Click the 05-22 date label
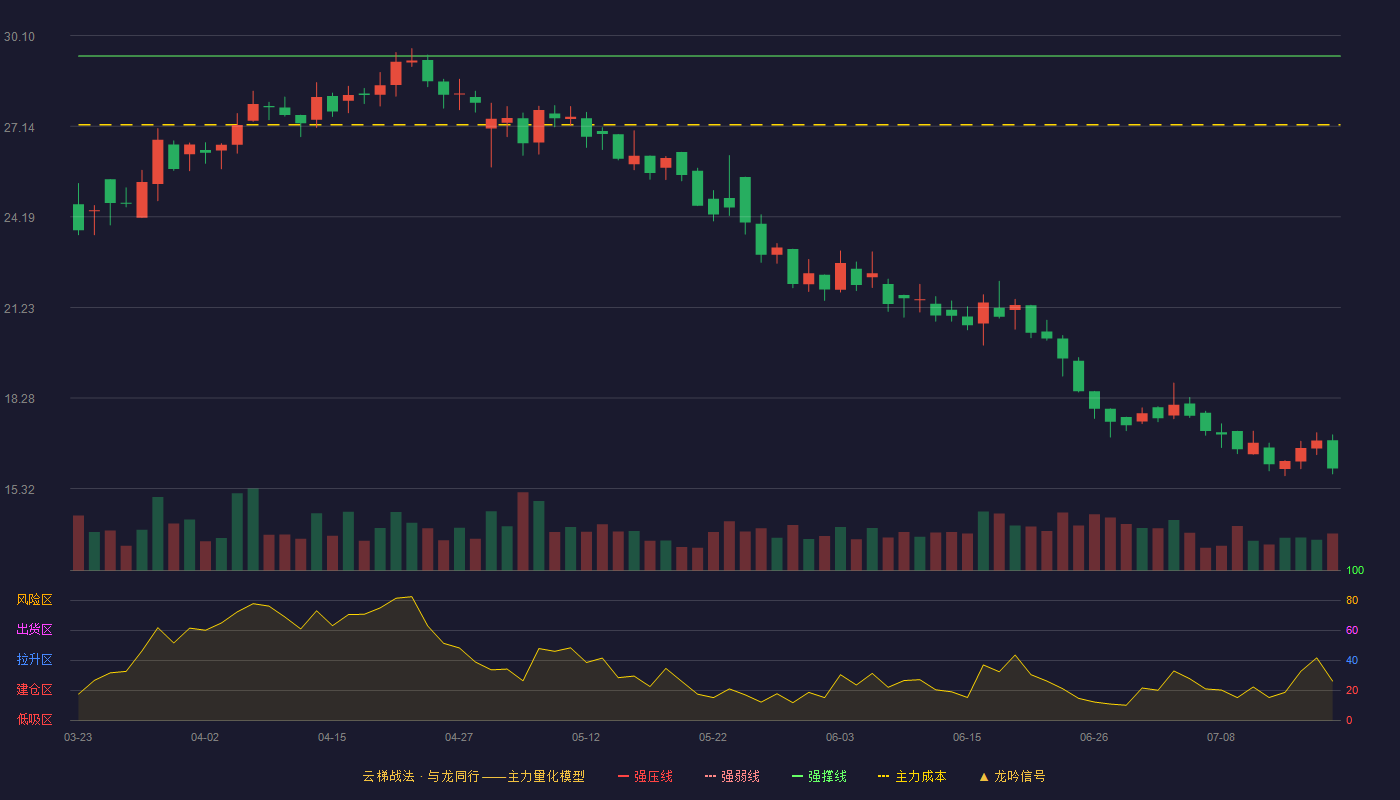Viewport: 1400px width, 800px height. pyautogui.click(x=713, y=737)
